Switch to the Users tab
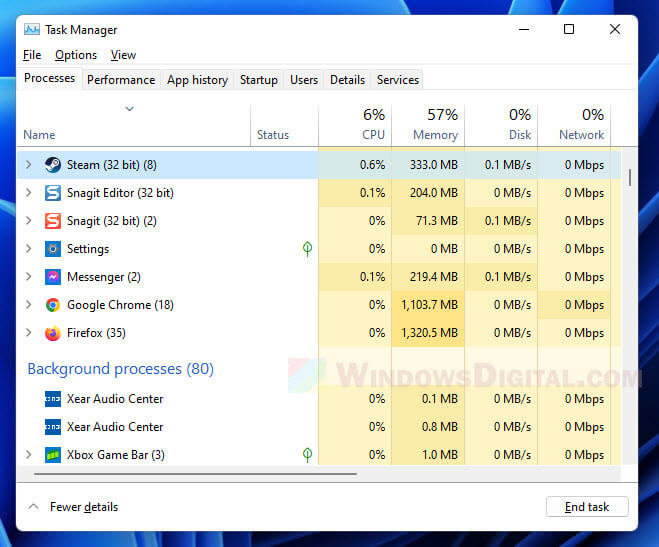Screen dimensions: 659x547 304,80
